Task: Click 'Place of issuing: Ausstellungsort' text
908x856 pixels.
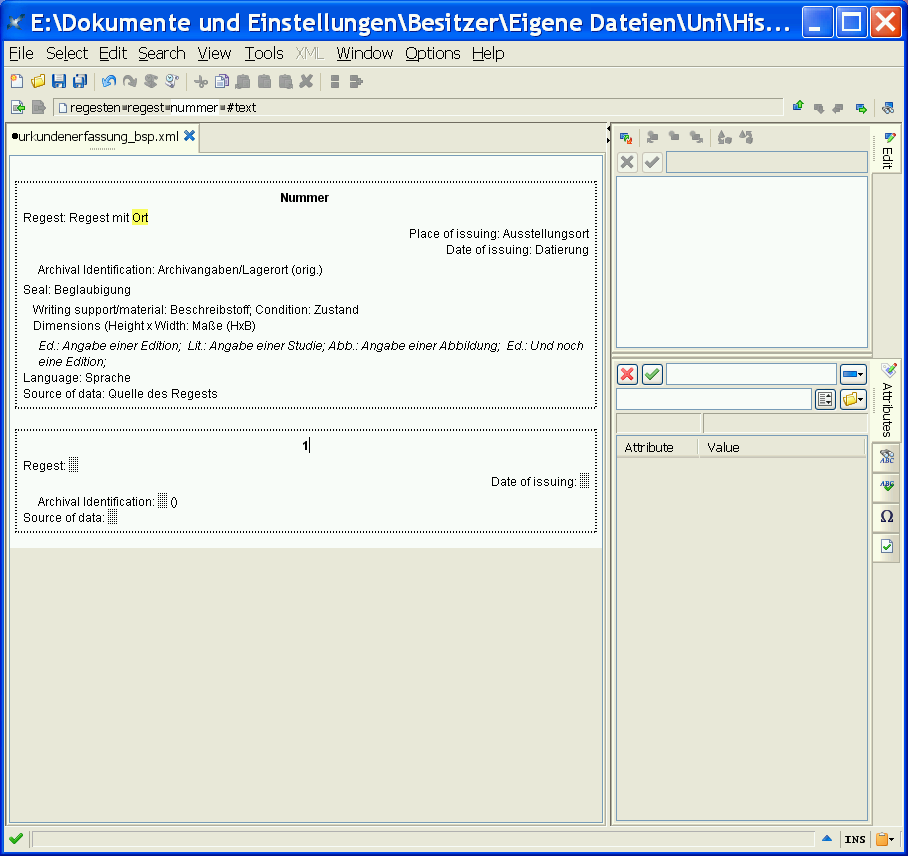Action: 499,234
